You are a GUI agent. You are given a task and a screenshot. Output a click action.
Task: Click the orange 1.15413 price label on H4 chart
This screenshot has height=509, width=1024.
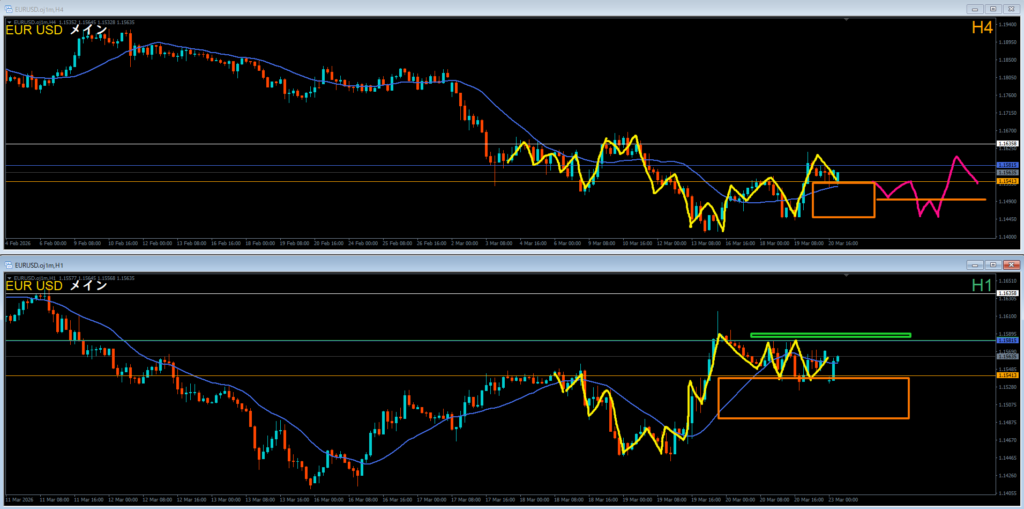point(1006,180)
